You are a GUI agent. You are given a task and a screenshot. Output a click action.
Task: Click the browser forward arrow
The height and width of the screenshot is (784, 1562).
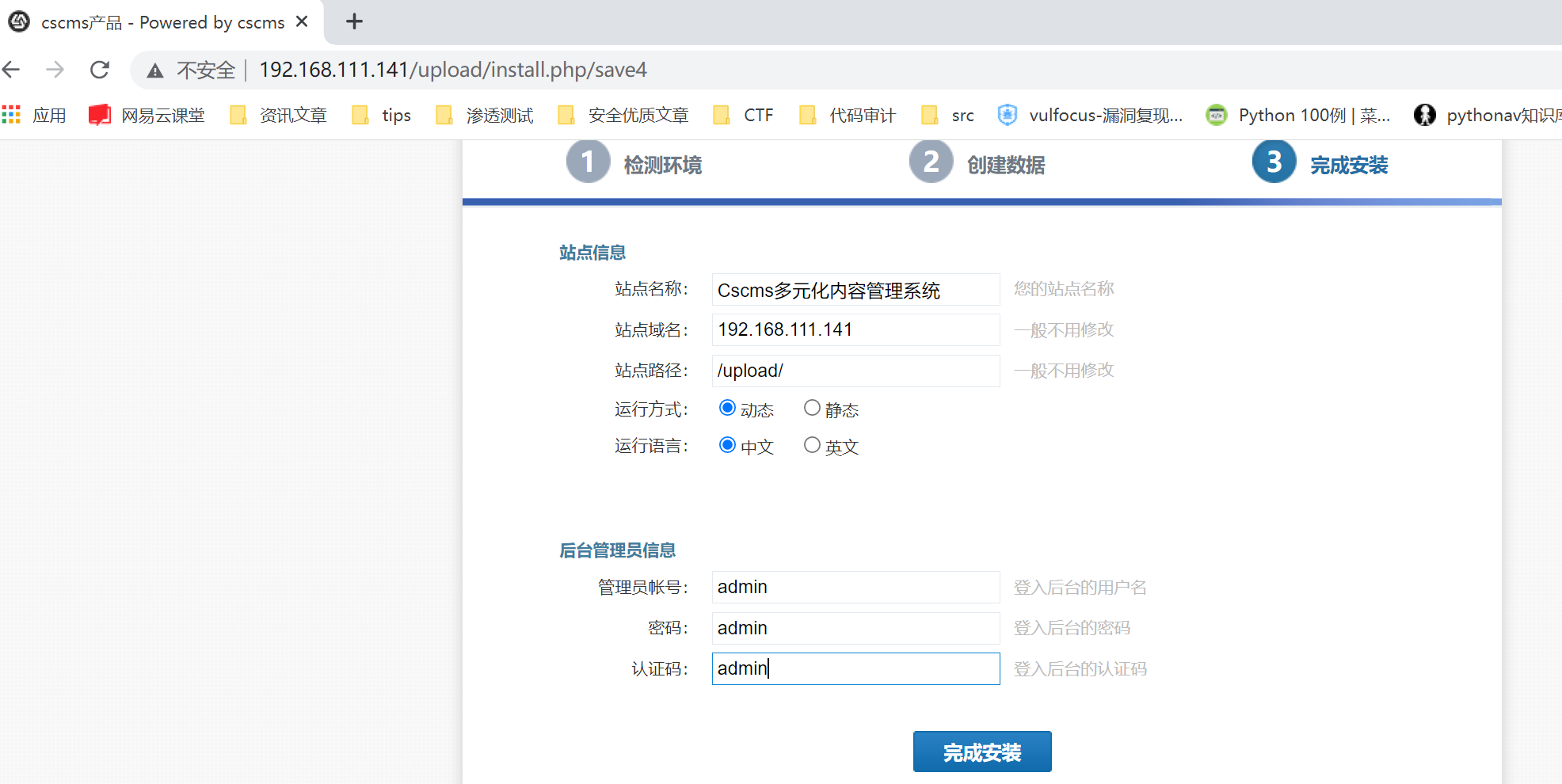(55, 70)
